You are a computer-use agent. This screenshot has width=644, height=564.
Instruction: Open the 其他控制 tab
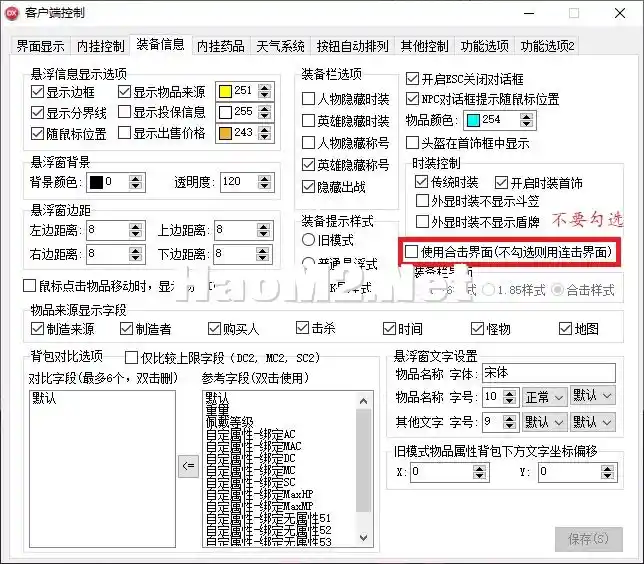pyautogui.click(x=425, y=46)
